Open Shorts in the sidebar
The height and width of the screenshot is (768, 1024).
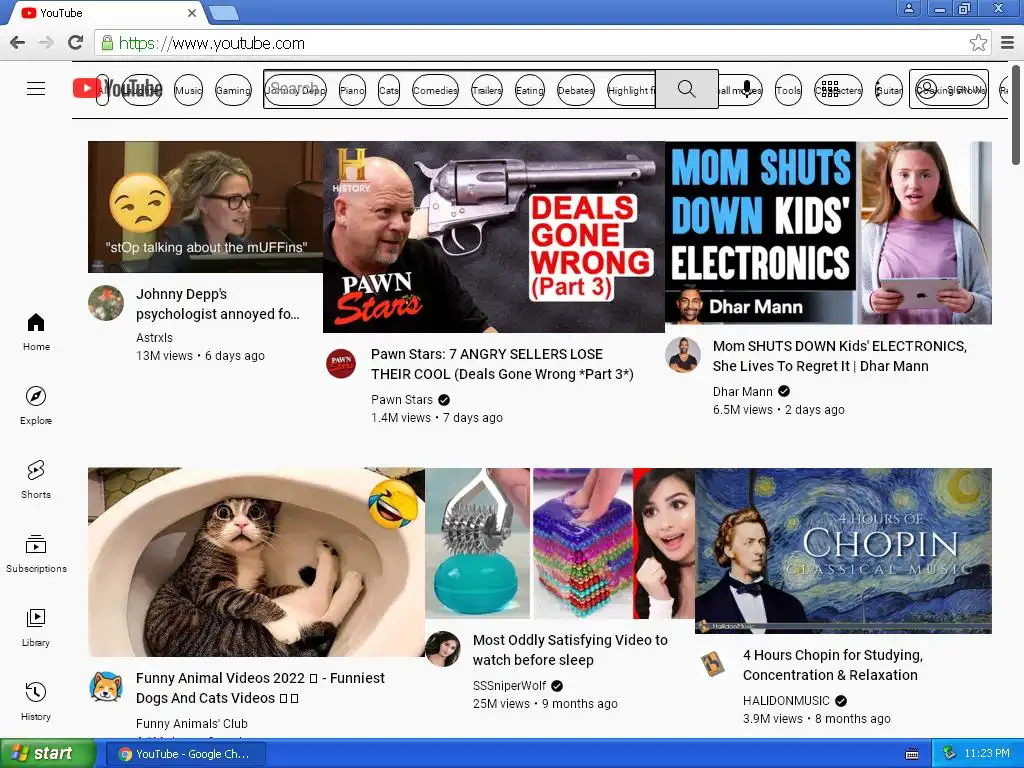click(36, 479)
